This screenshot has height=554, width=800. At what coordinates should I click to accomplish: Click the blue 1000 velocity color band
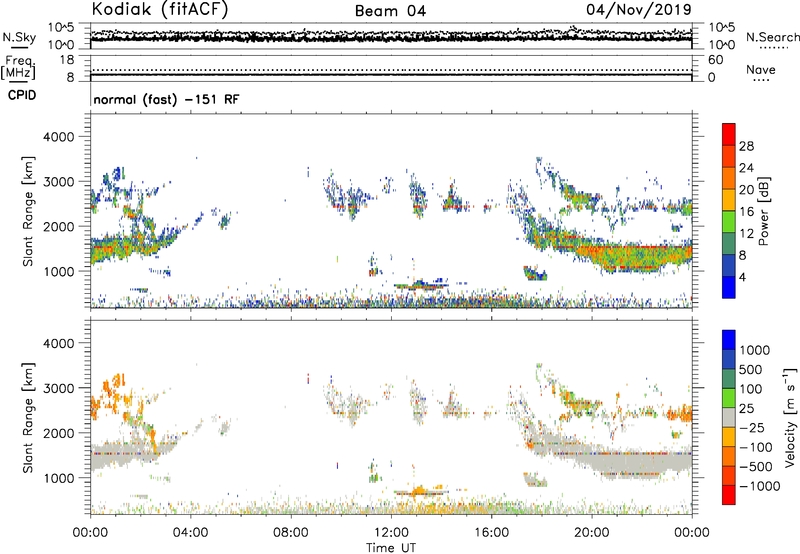729,340
